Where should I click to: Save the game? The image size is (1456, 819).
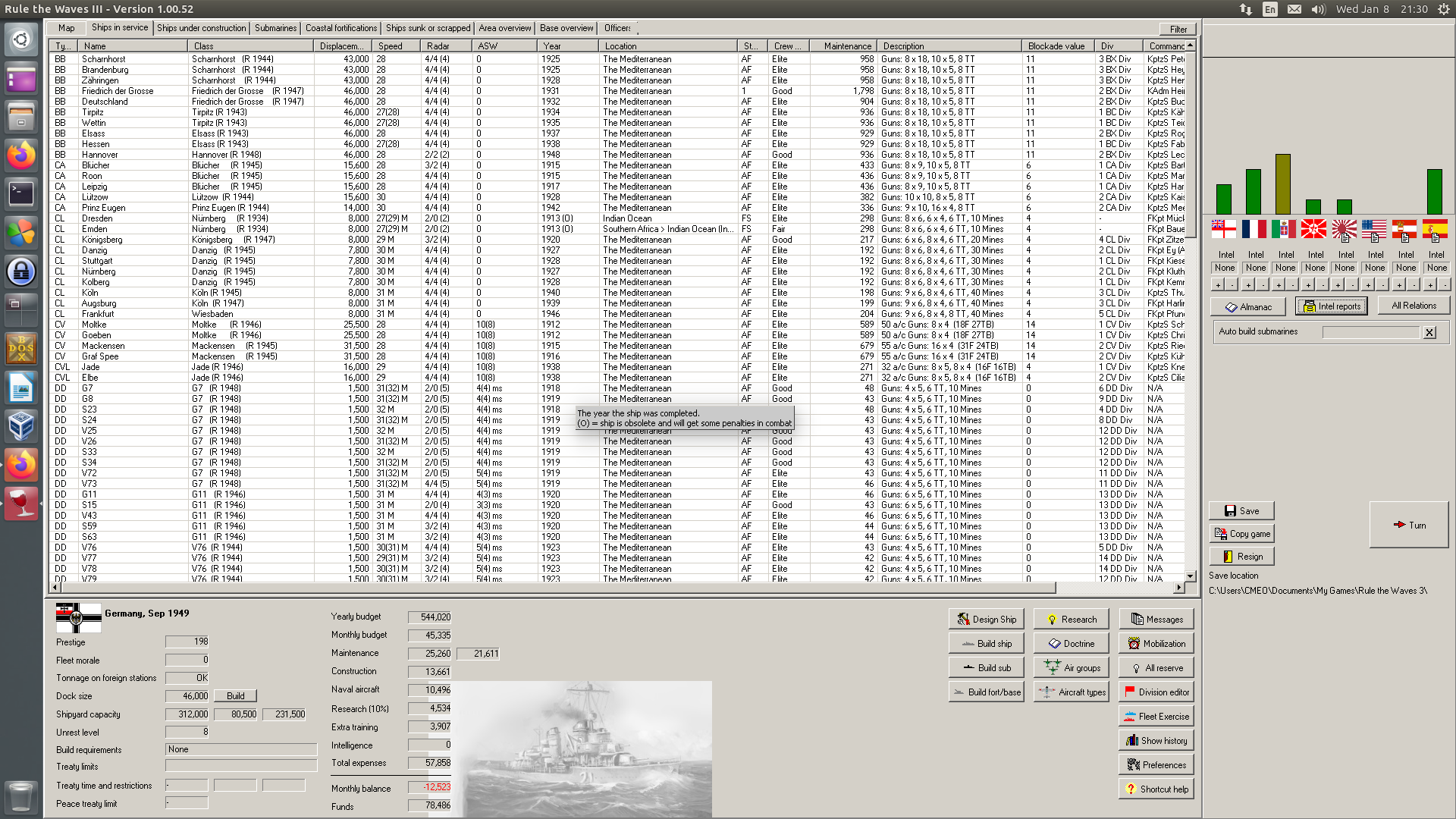click(x=1241, y=510)
